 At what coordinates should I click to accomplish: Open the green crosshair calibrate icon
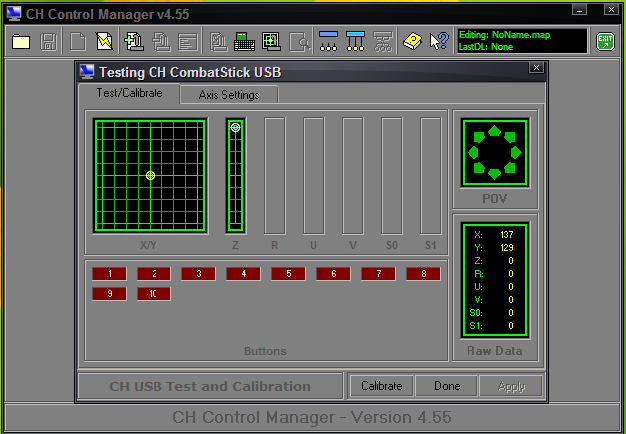271,42
